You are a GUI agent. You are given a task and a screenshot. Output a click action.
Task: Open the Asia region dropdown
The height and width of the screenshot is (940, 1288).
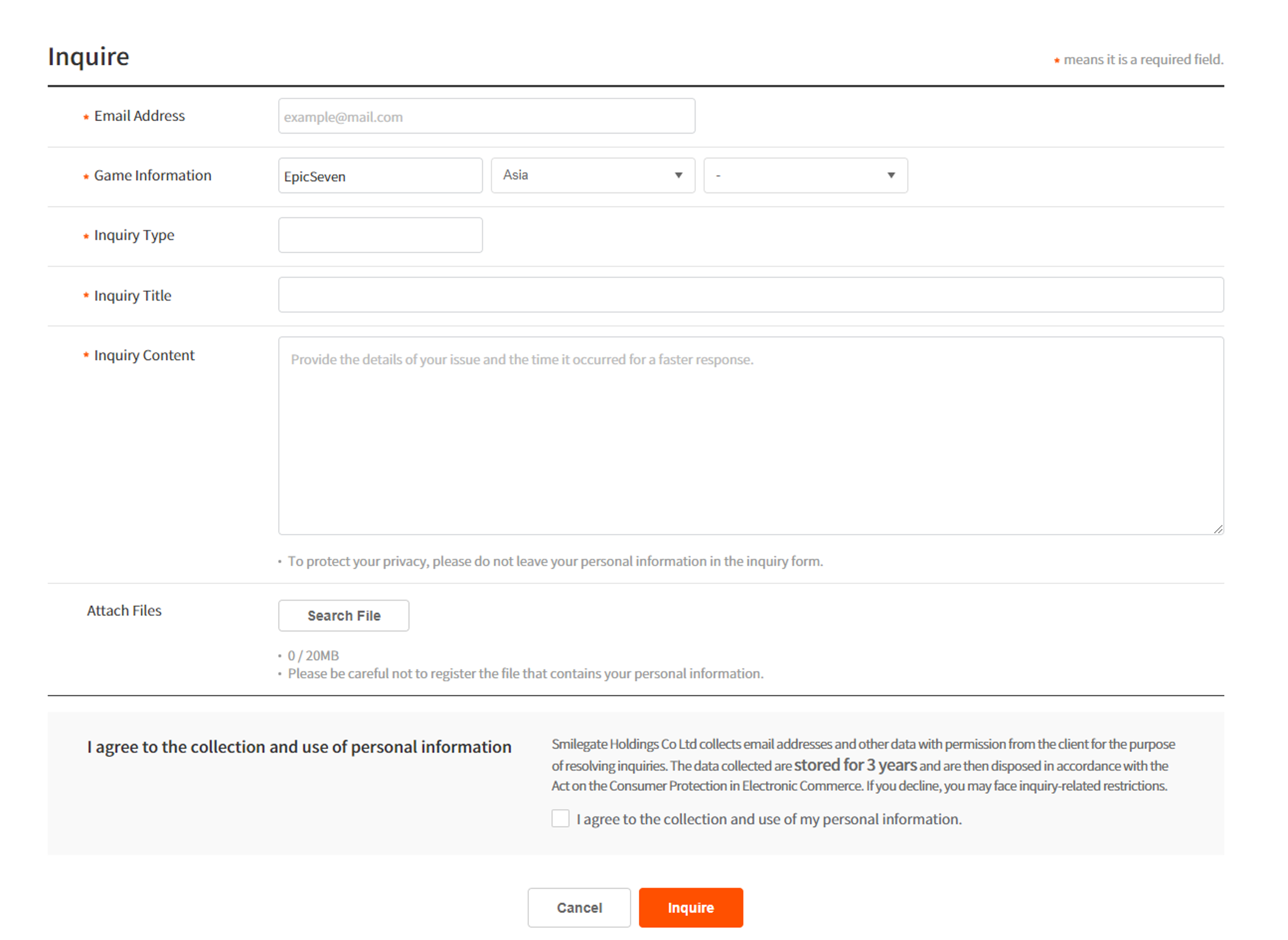click(x=593, y=175)
